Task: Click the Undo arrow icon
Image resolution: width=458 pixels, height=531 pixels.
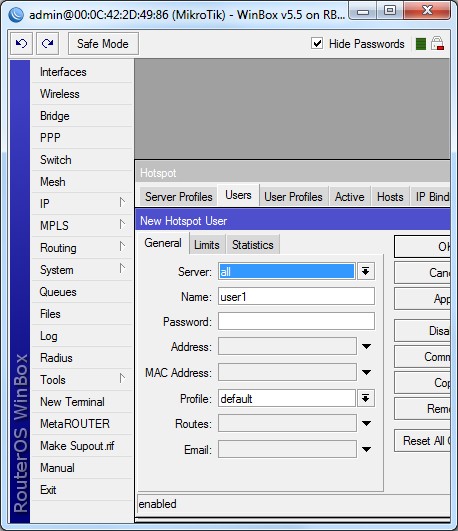Action: [21, 43]
